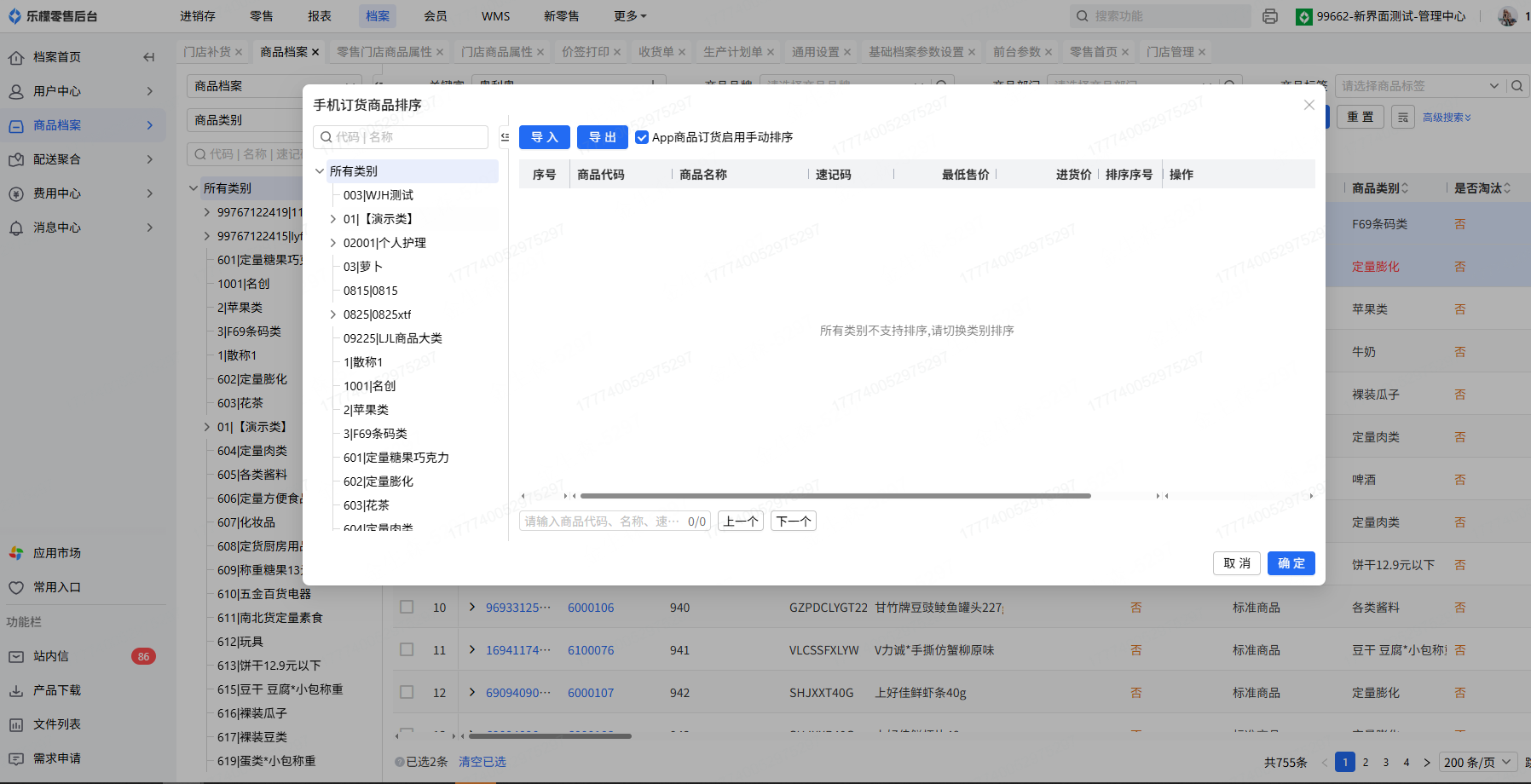
Task: Open the 进销存 menu
Action: [x=198, y=16]
